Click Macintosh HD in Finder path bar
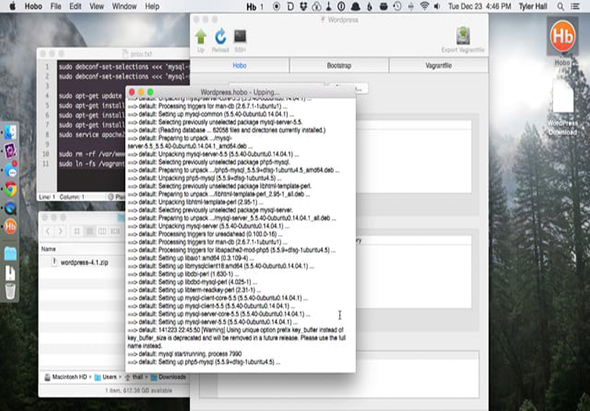This screenshot has width=590, height=411. pyautogui.click(x=66, y=377)
